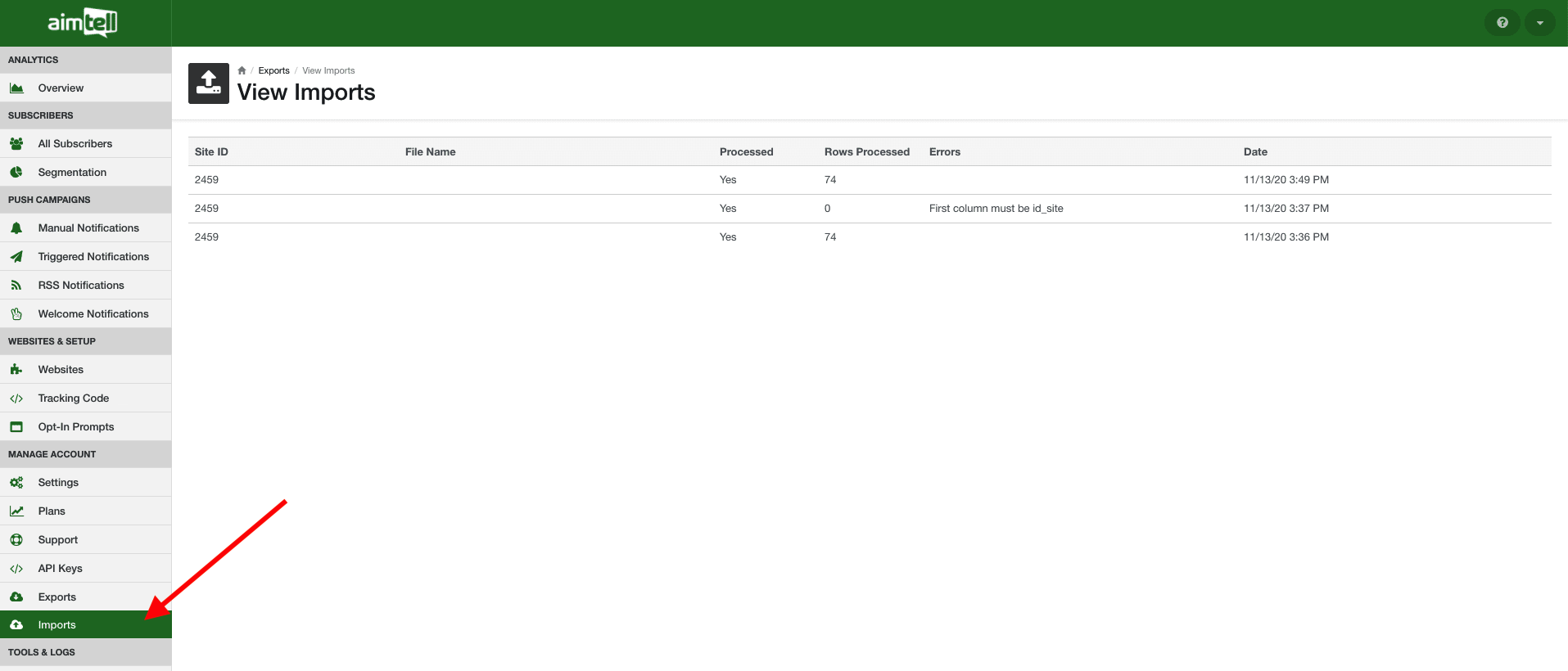The width and height of the screenshot is (1568, 671).
Task: Click the Triggered Notifications paper plane icon
Action: [x=16, y=257]
